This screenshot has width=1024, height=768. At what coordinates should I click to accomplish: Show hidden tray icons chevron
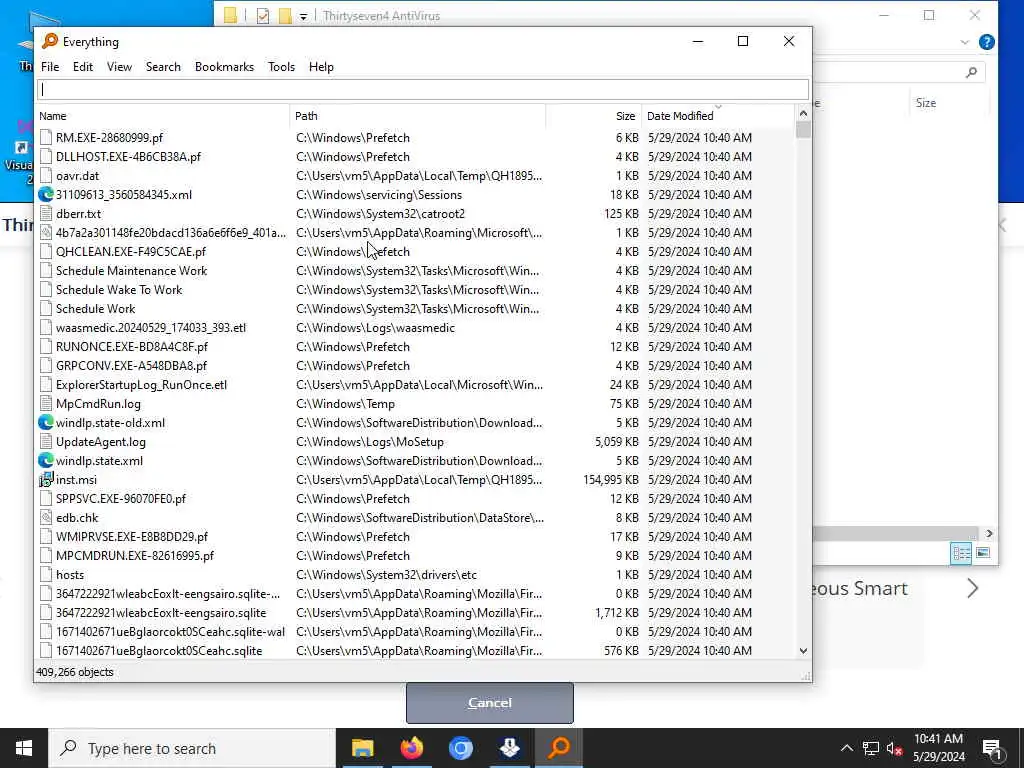(846, 748)
